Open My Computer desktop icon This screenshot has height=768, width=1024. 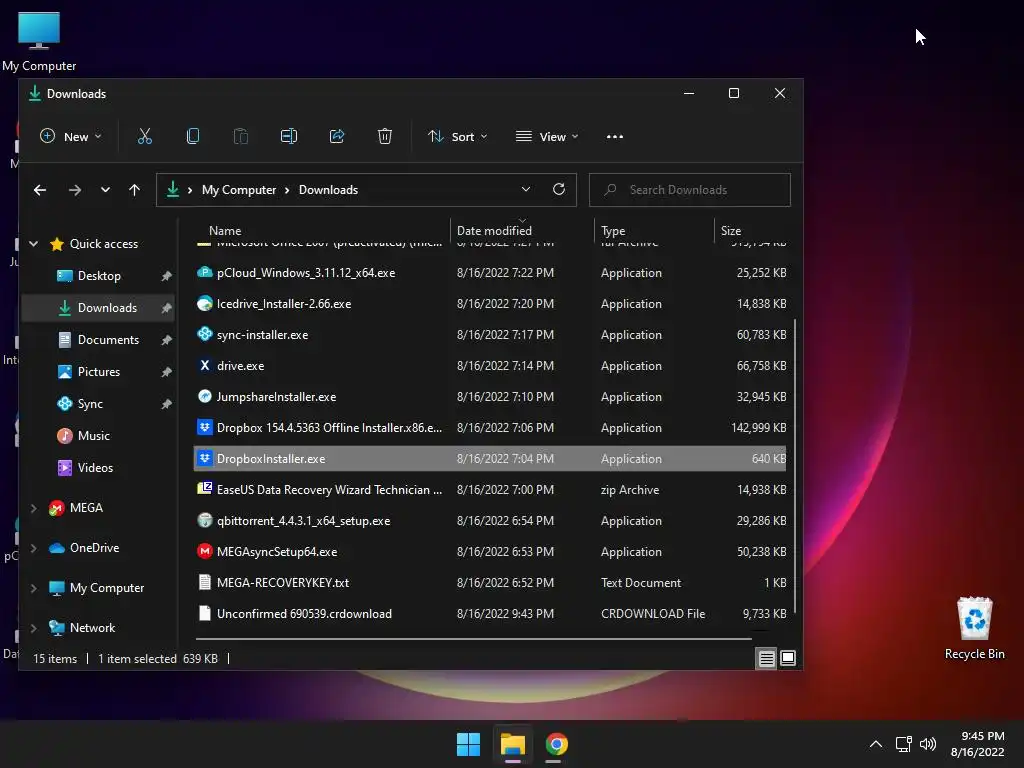click(39, 42)
